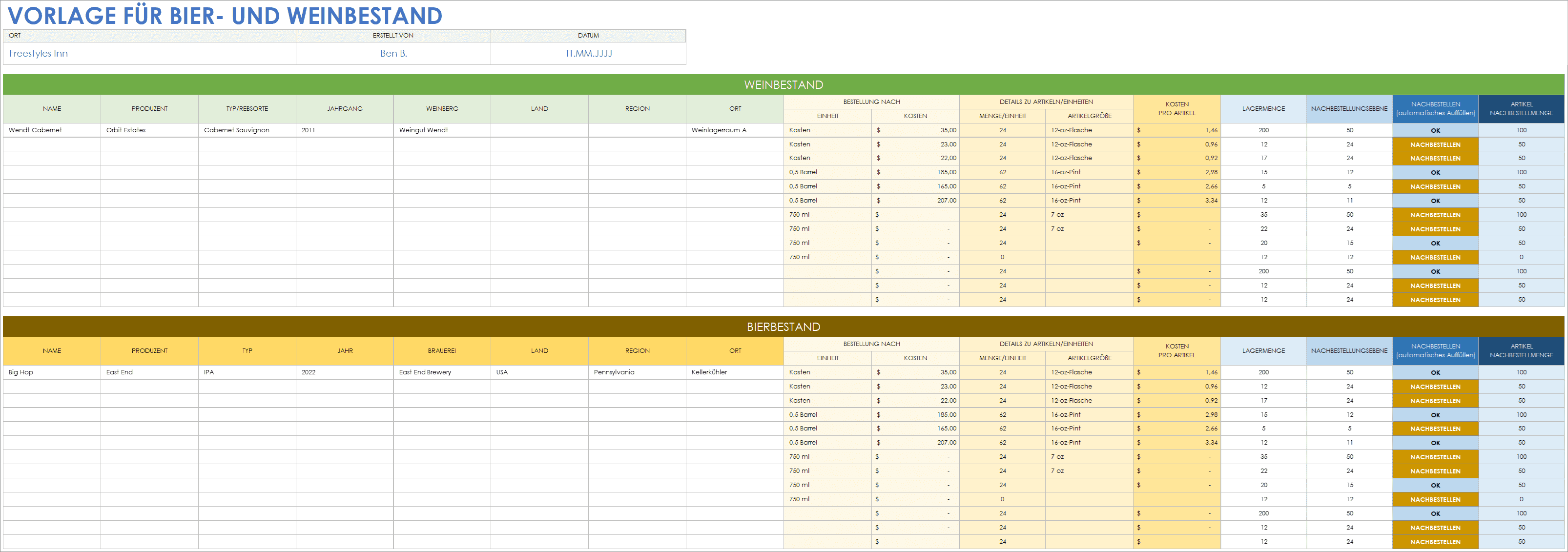Click the 'TT.MM.JJJJ' date field
Viewport: 1568px width, 552px height.
point(588,54)
